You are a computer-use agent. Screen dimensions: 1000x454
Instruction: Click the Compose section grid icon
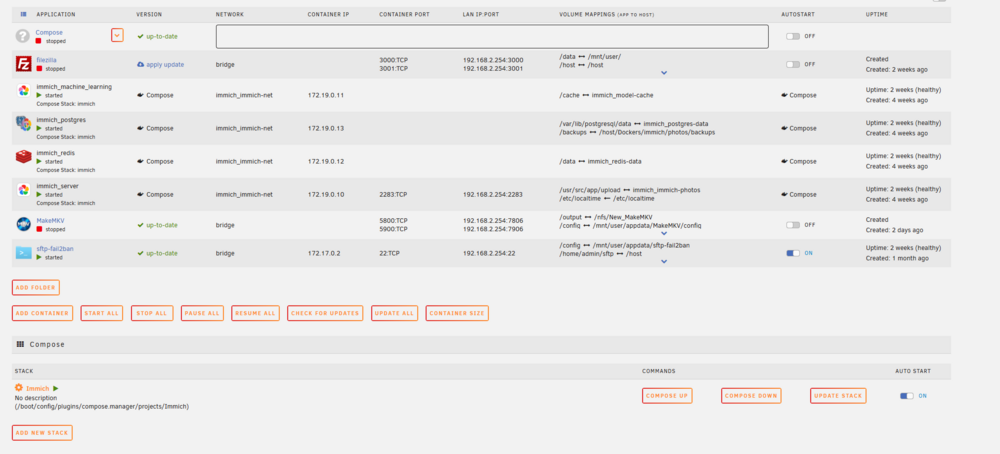(20, 344)
